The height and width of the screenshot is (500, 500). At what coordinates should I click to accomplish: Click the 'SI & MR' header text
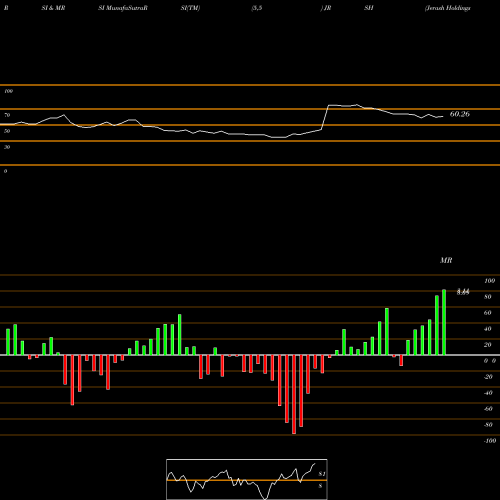pos(53,8)
